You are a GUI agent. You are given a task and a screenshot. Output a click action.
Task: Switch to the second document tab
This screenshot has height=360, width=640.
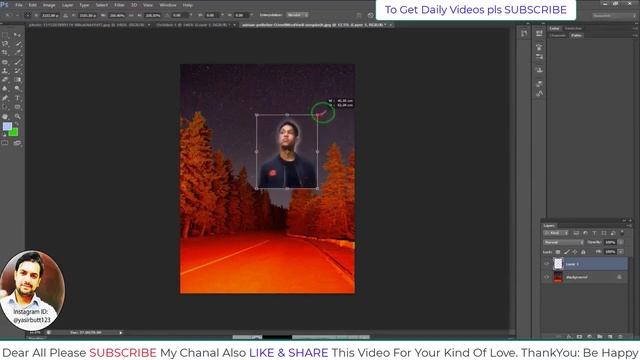tap(196, 25)
